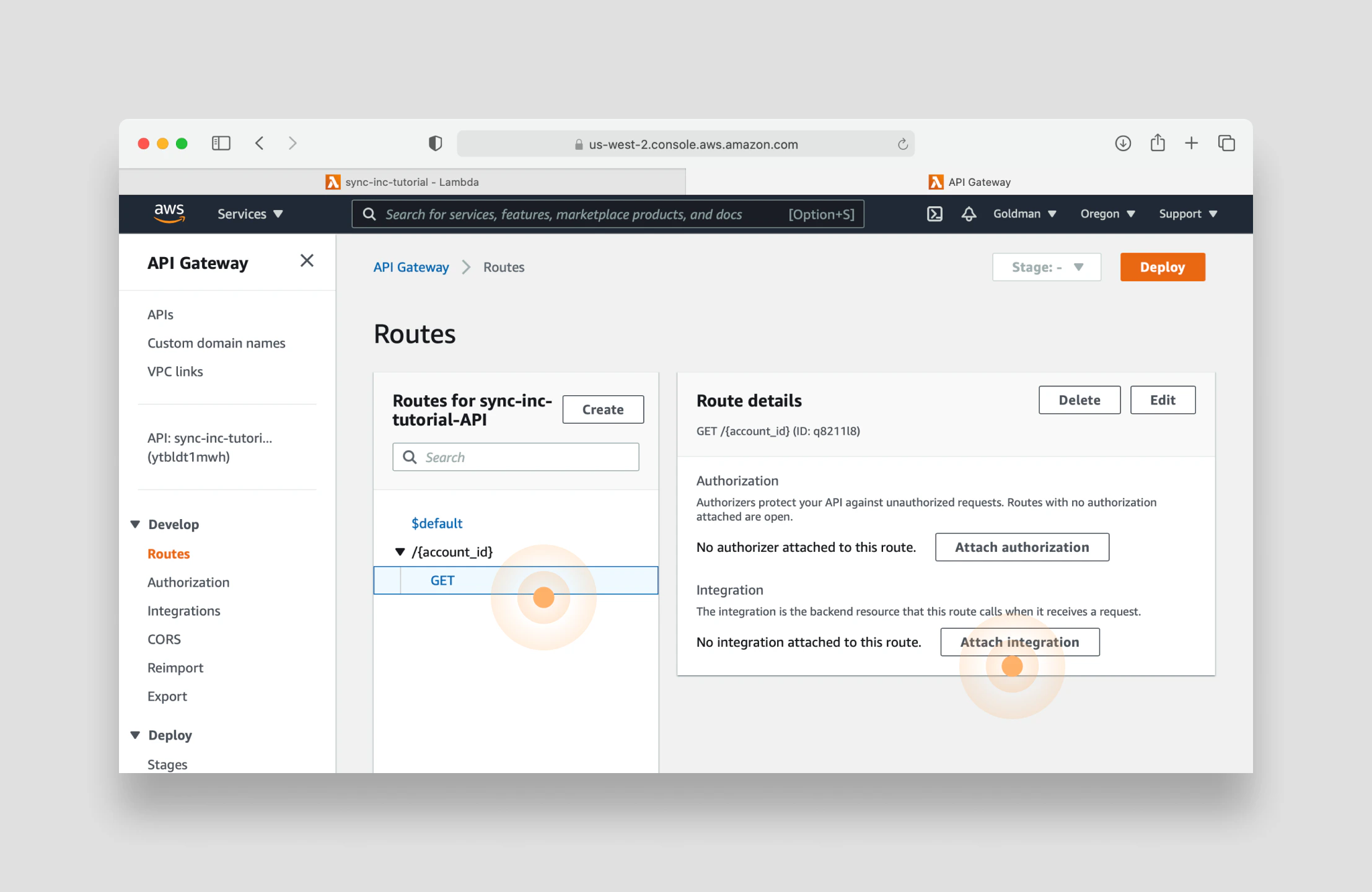The height and width of the screenshot is (892, 1372).
Task: Click the Lambda icon on the first tab
Action: click(333, 182)
